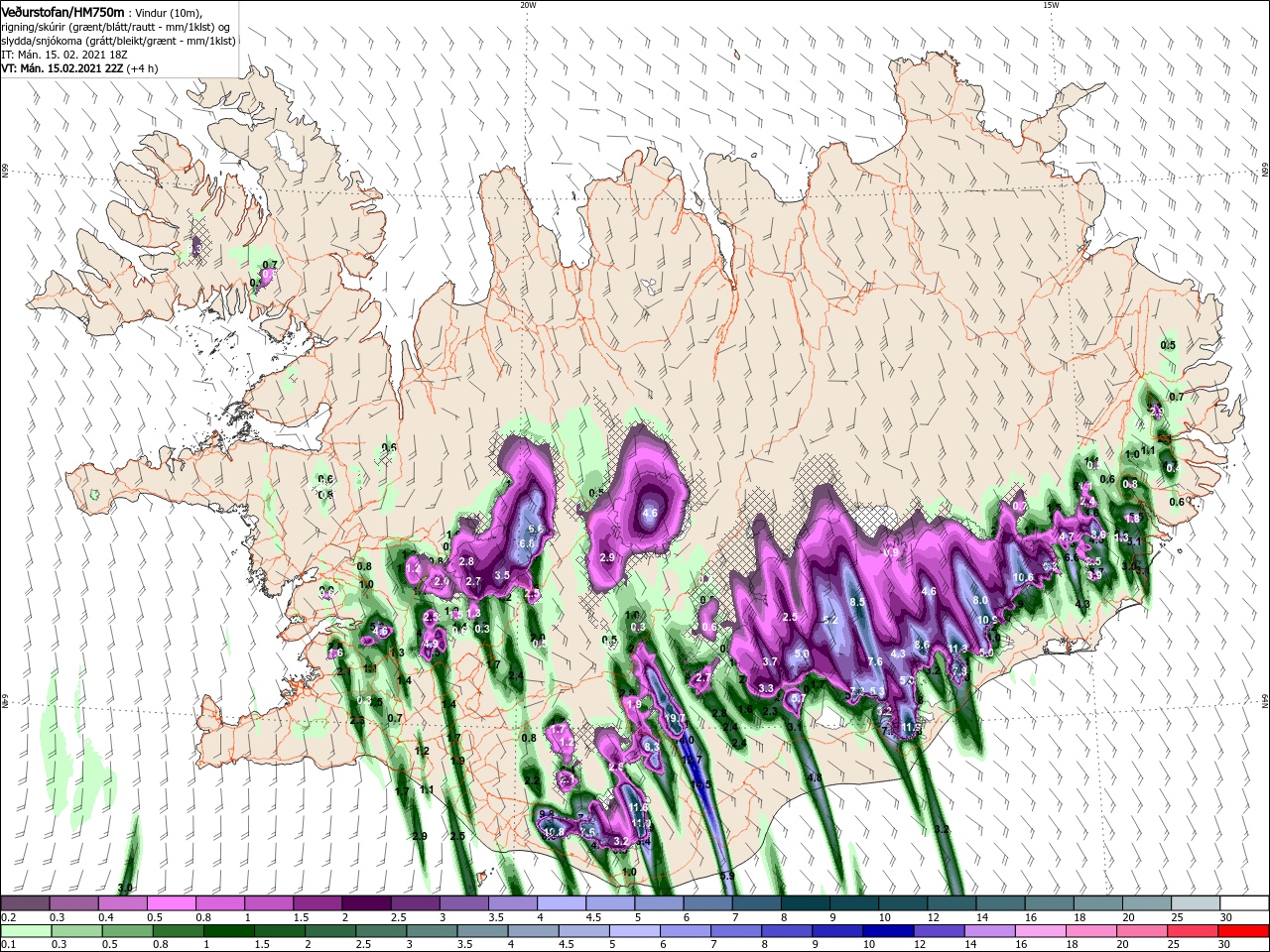Click the 'slydda/snjókoma' legend description line

pyautogui.click(x=118, y=41)
